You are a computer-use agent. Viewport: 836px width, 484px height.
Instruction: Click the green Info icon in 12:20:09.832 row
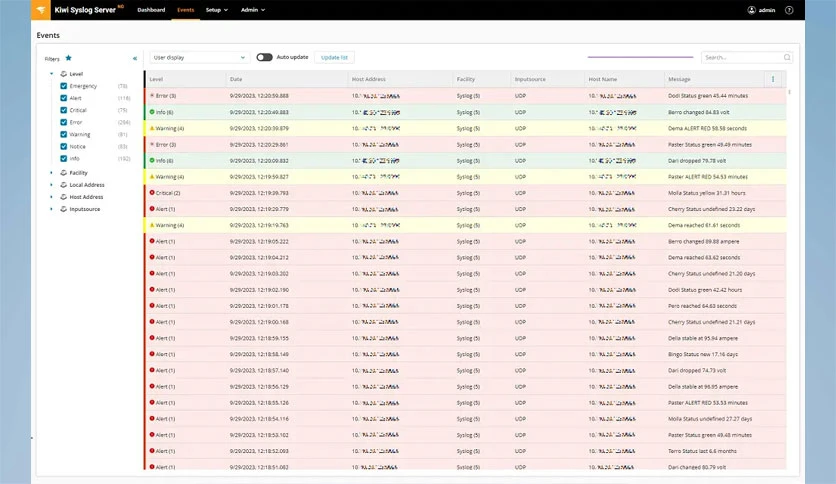(x=152, y=160)
